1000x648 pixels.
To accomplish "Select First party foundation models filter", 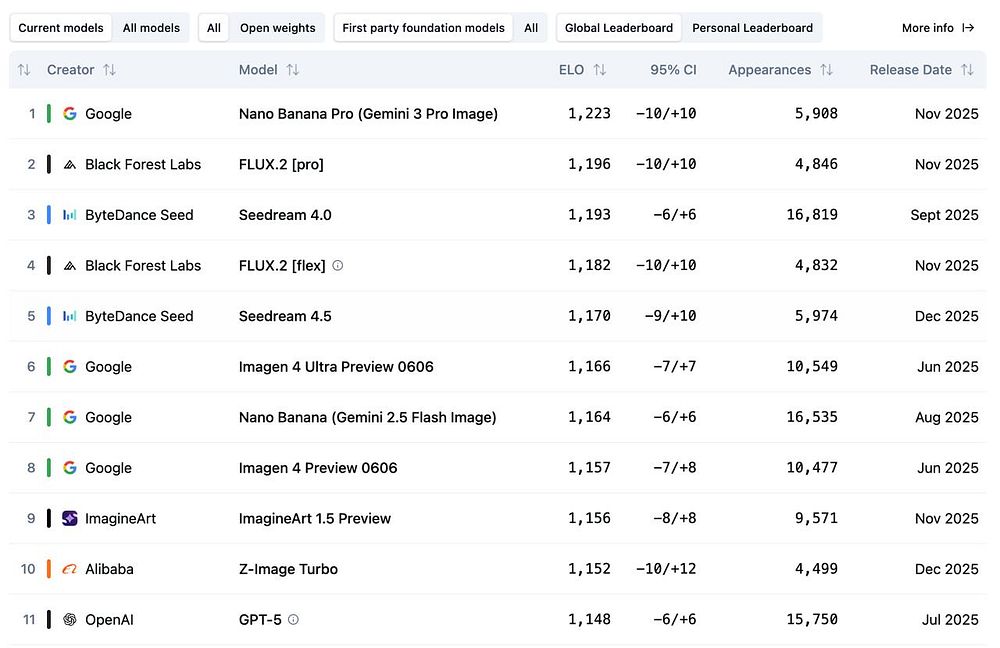I will click(423, 28).
